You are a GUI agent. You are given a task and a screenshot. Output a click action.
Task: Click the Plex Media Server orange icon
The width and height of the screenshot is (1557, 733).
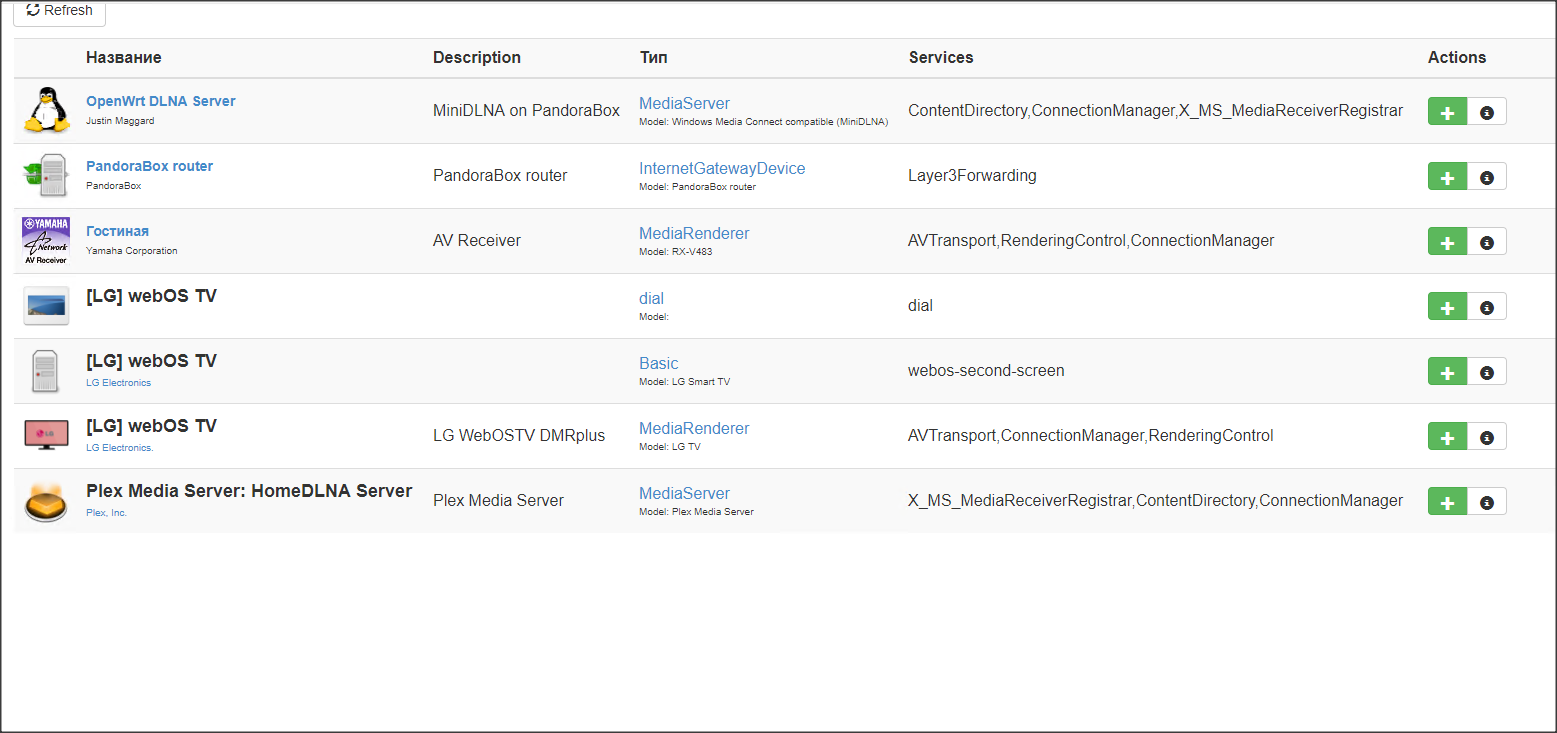tap(45, 501)
